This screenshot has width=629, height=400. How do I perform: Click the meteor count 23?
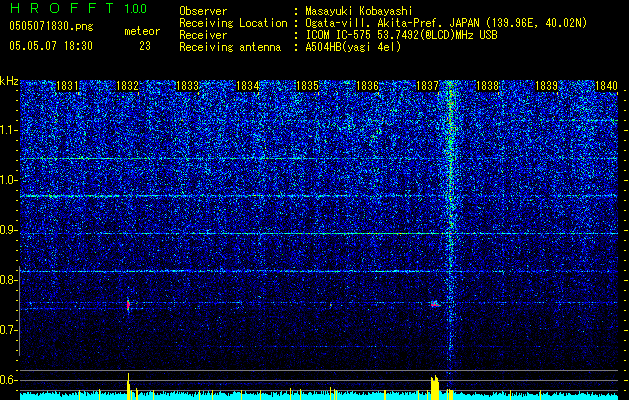point(145,46)
